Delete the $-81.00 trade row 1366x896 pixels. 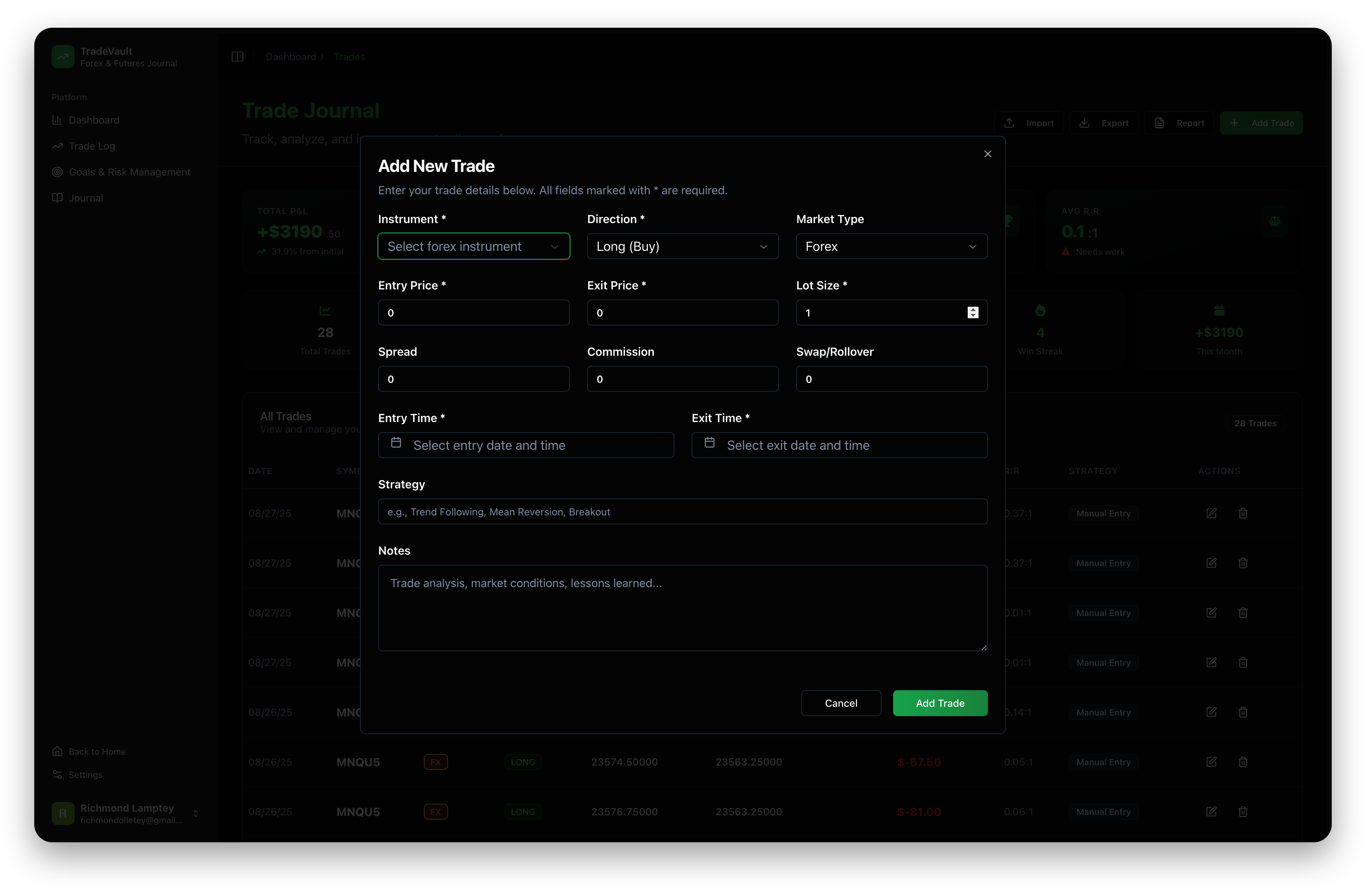pos(1243,812)
